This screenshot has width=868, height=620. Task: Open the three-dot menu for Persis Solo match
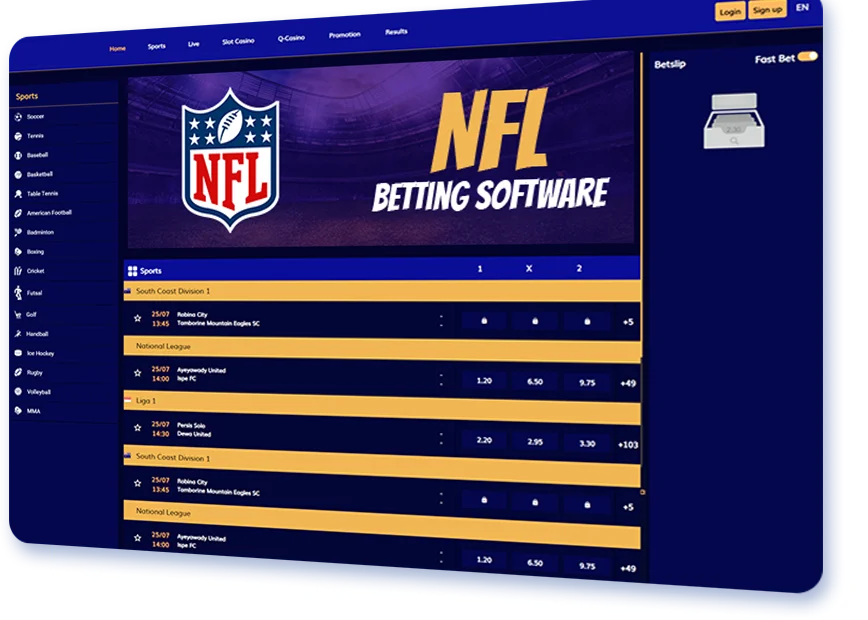tap(441, 438)
